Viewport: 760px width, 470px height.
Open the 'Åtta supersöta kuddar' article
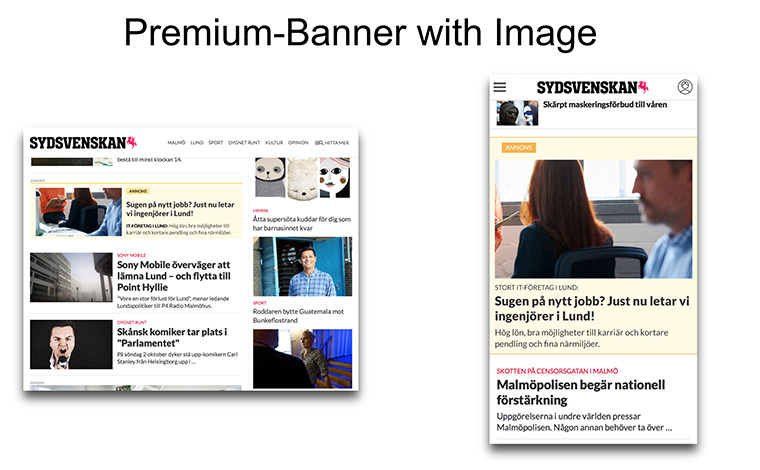point(301,223)
